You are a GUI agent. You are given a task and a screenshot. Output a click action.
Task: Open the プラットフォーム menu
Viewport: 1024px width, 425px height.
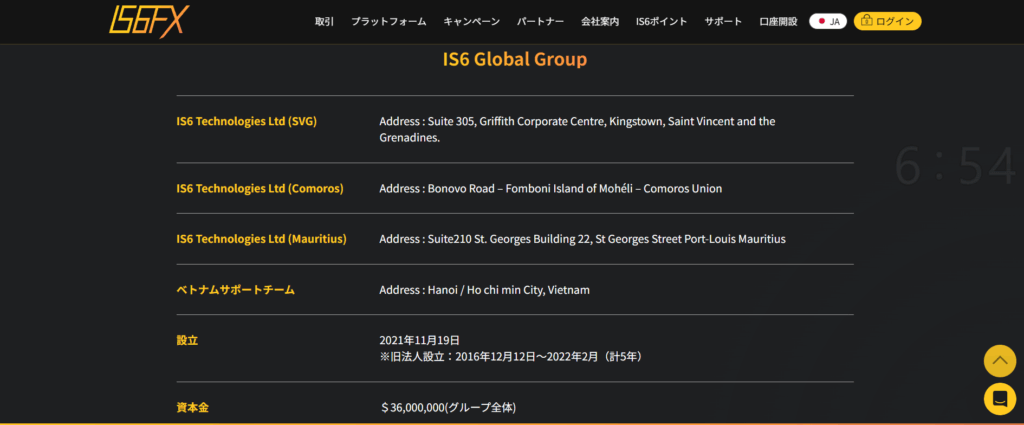pos(389,22)
